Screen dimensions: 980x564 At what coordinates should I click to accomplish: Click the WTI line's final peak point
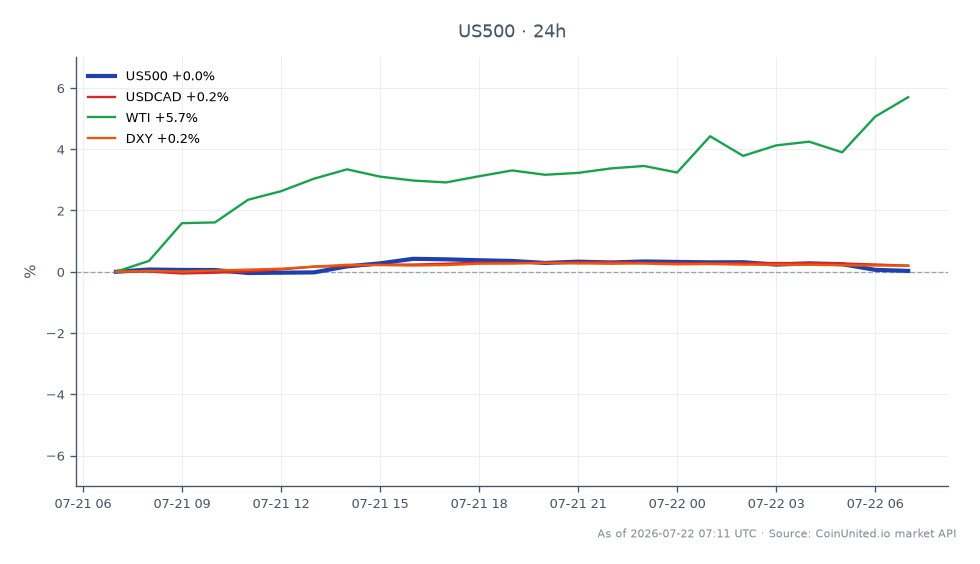pyautogui.click(x=908, y=97)
